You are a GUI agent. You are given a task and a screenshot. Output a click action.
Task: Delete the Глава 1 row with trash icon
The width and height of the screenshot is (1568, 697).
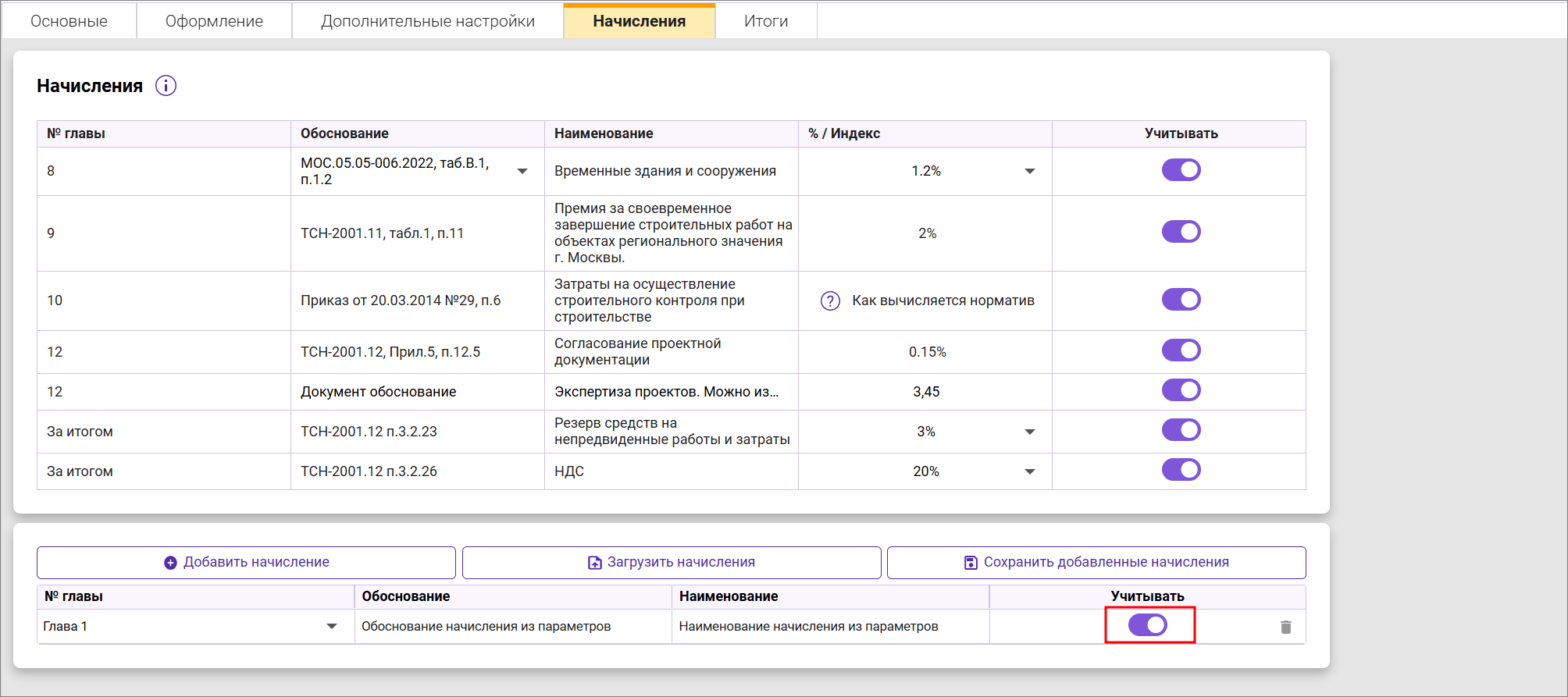coord(1285,627)
